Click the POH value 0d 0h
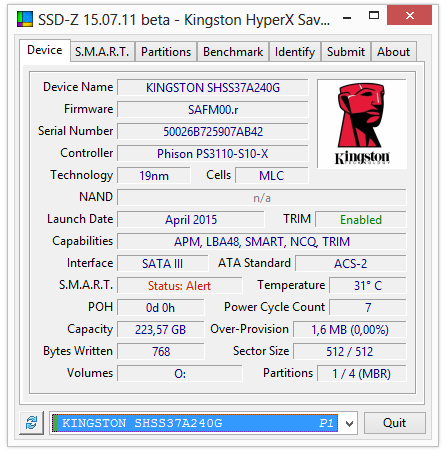The image size is (448, 454). tap(160, 308)
